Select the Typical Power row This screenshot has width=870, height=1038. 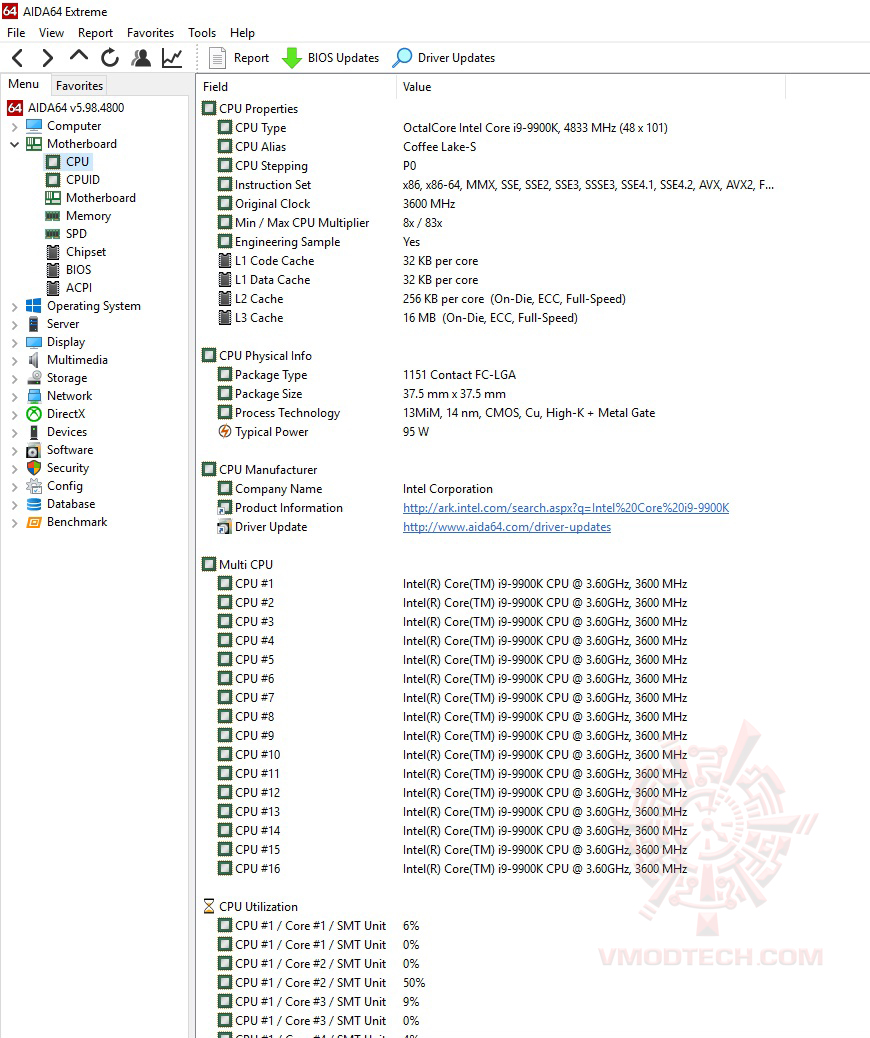coord(323,432)
